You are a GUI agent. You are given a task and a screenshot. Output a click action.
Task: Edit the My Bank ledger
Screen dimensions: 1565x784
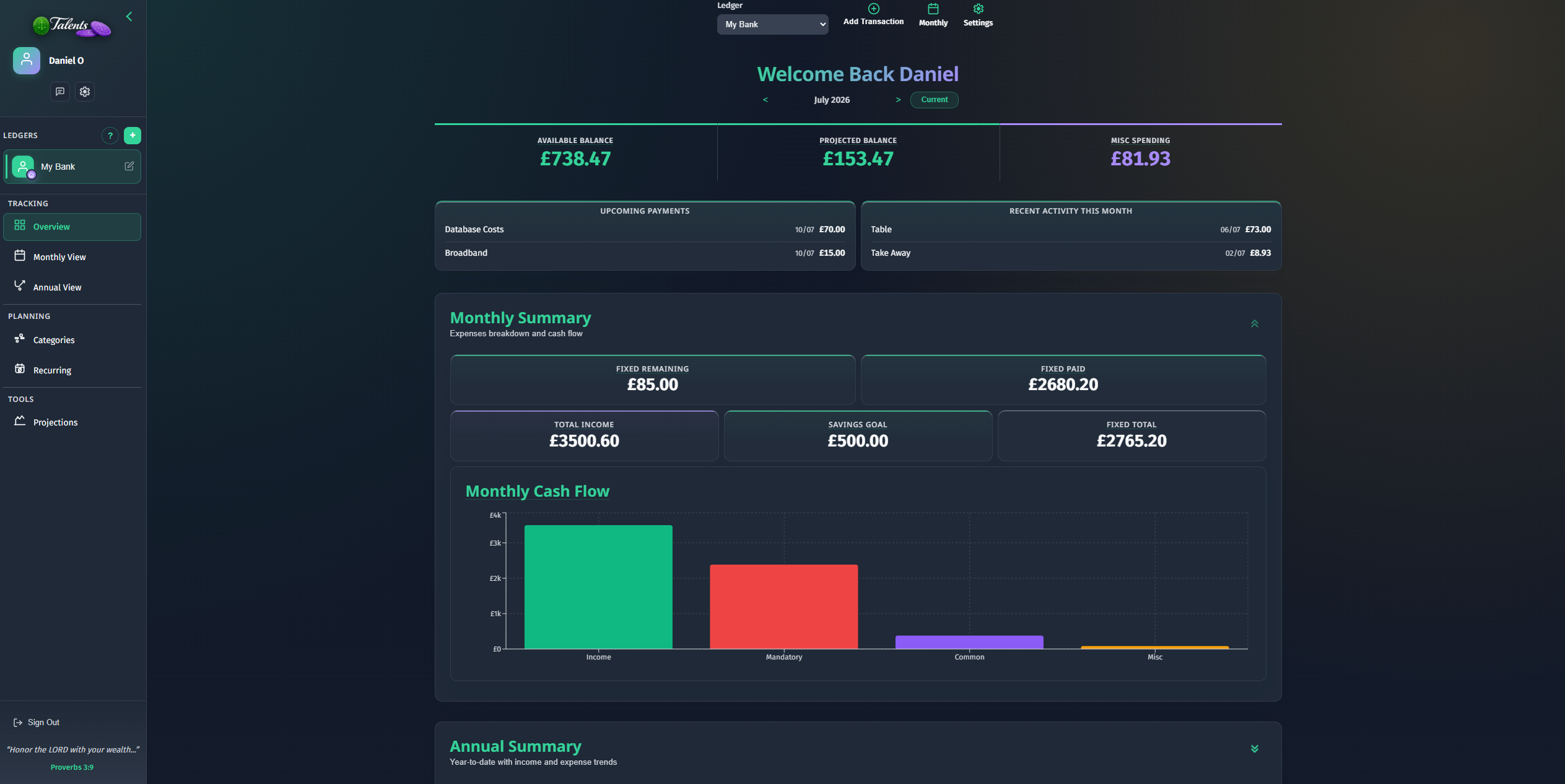tap(129, 166)
